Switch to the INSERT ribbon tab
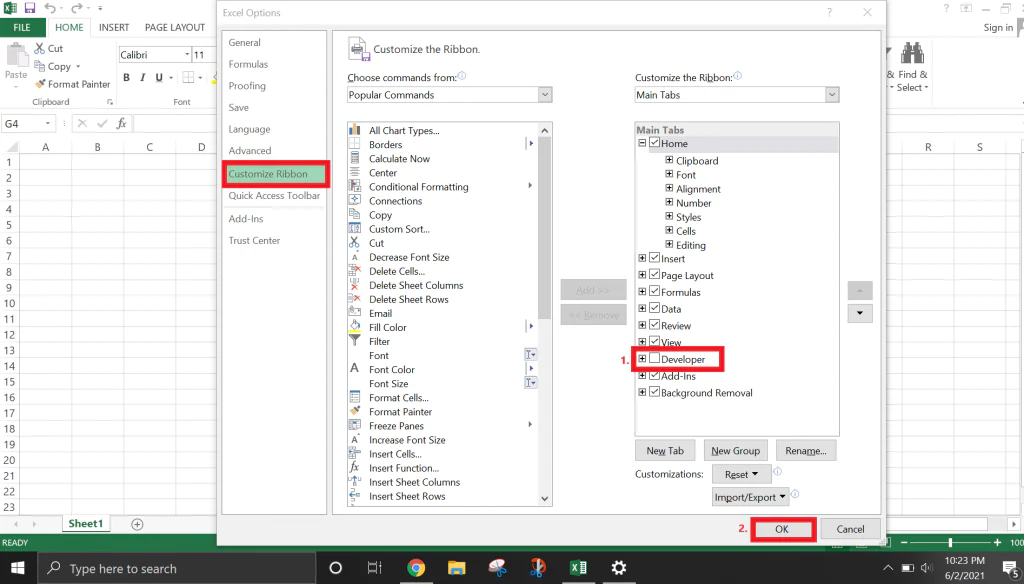Image resolution: width=1024 pixels, height=584 pixels. 114,27
